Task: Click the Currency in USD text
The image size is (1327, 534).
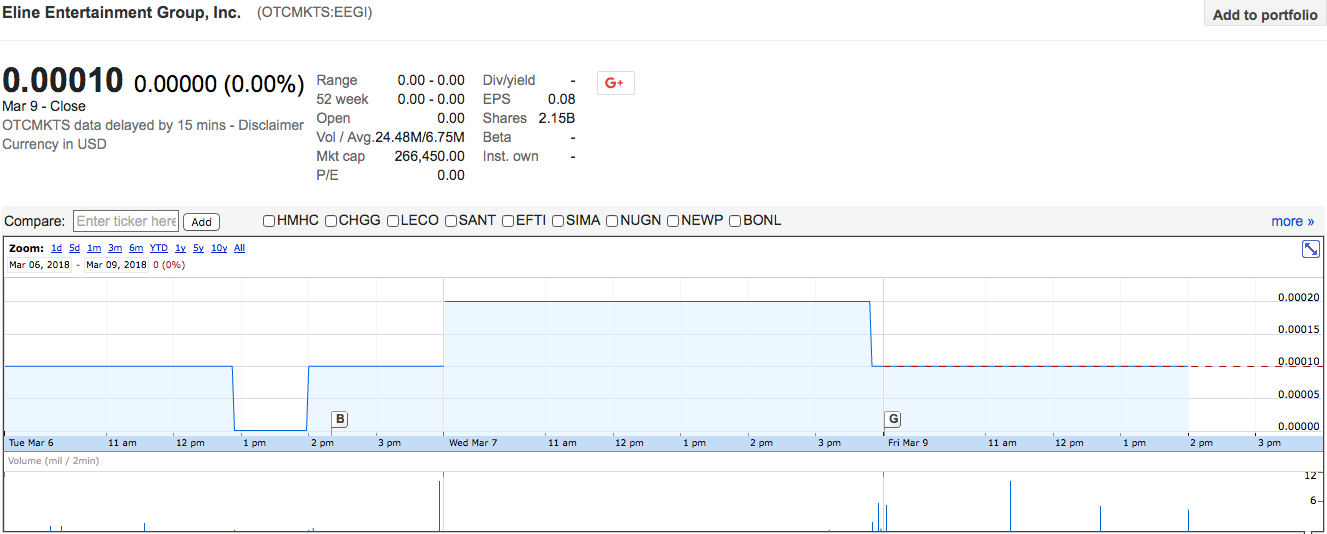Action: click(x=54, y=144)
